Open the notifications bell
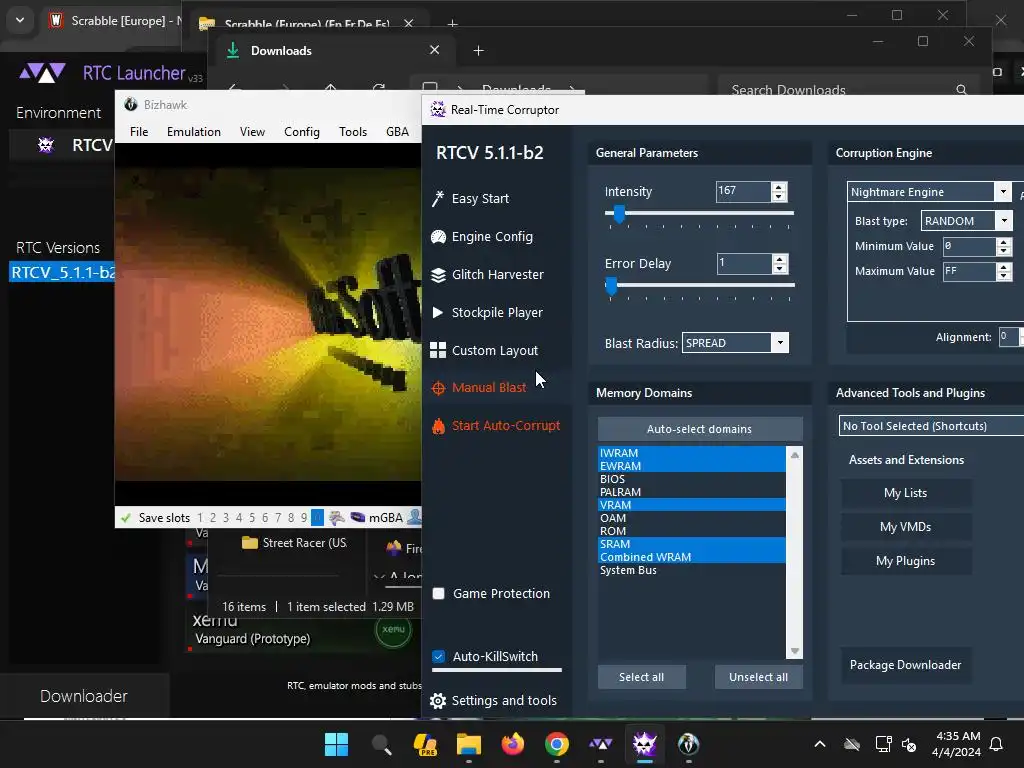Viewport: 1024px width, 768px height. (x=996, y=744)
